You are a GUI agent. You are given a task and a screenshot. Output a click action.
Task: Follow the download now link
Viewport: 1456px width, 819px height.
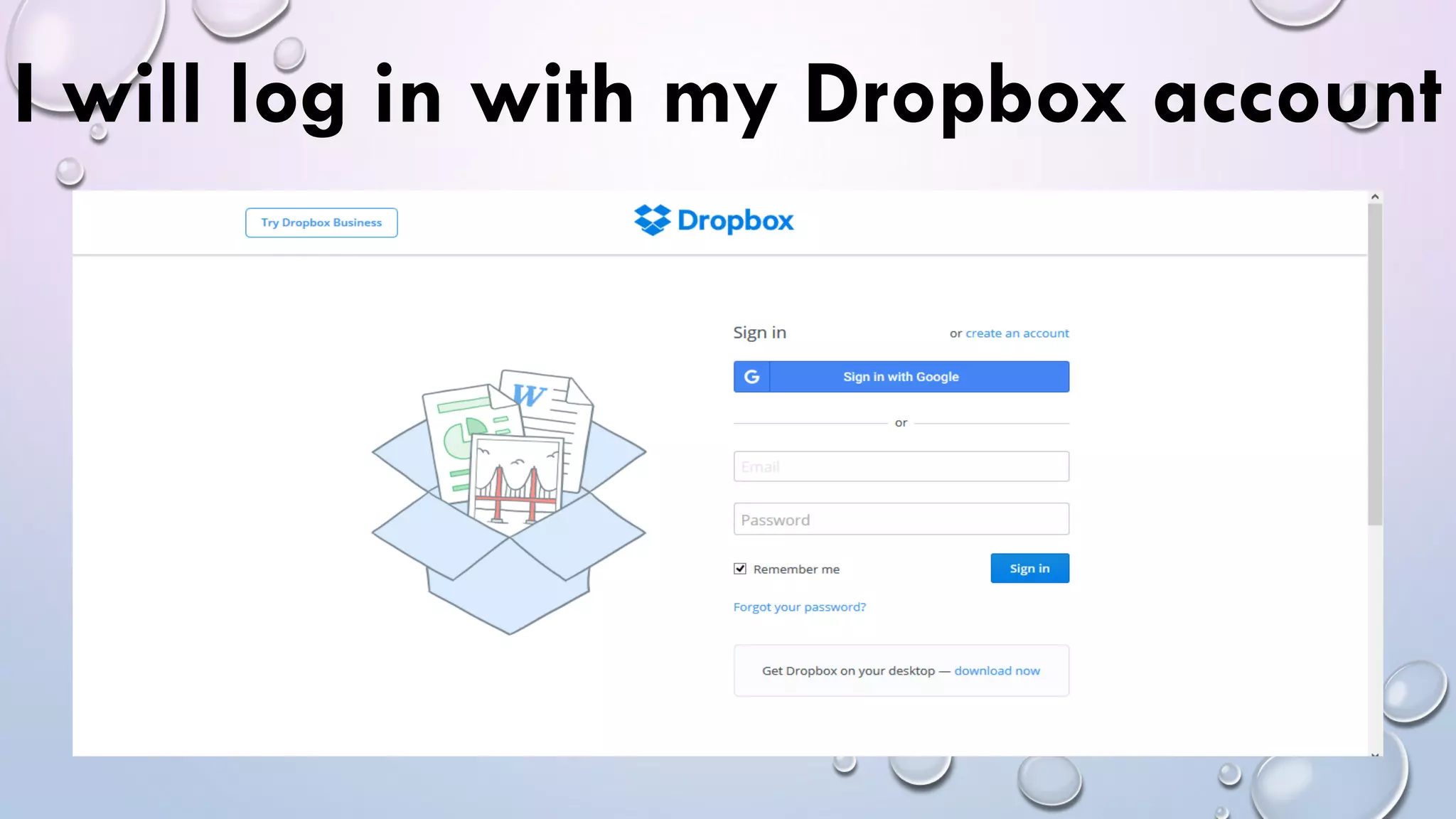click(997, 671)
